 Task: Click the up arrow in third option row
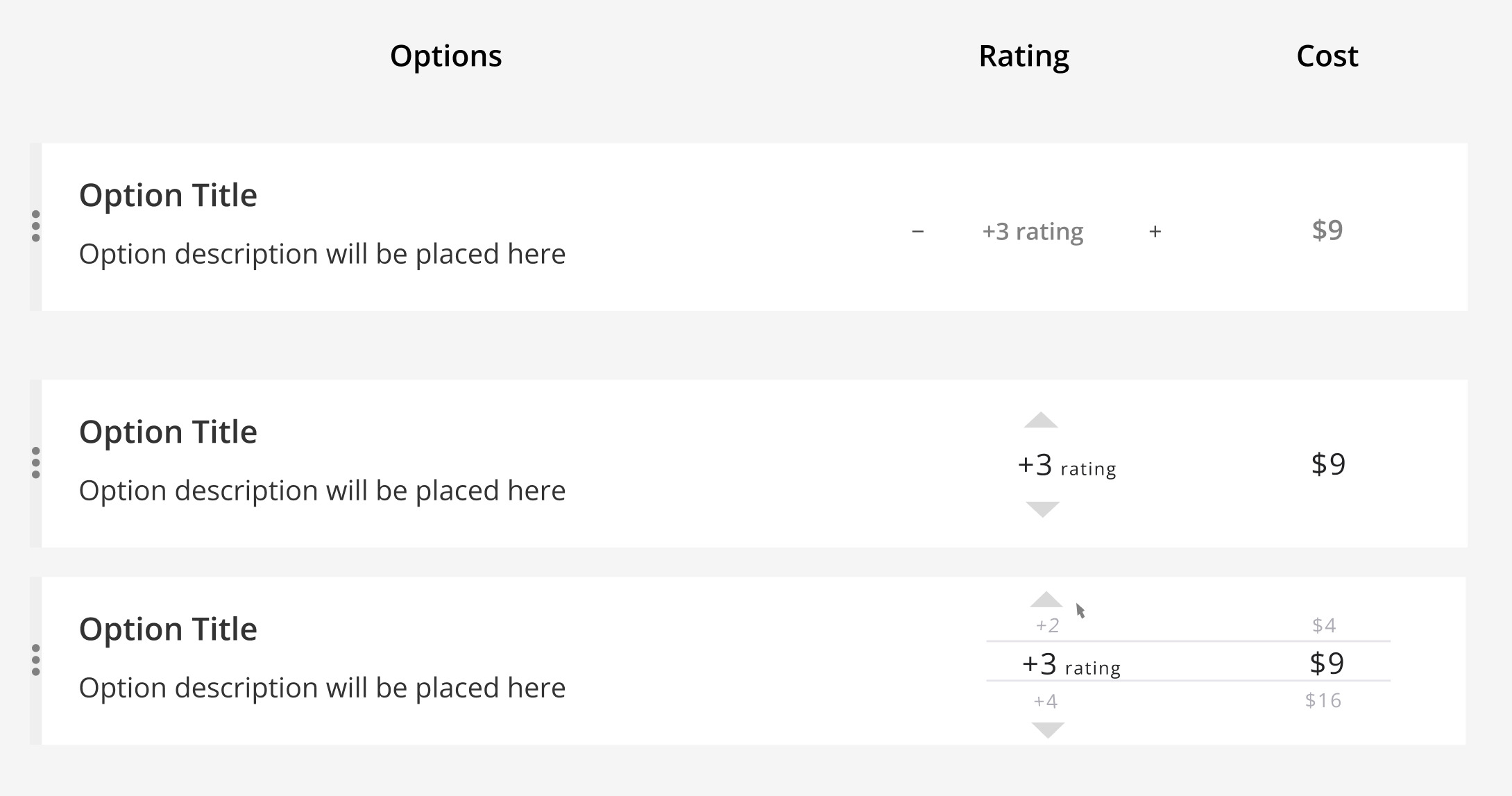pyautogui.click(x=1046, y=600)
